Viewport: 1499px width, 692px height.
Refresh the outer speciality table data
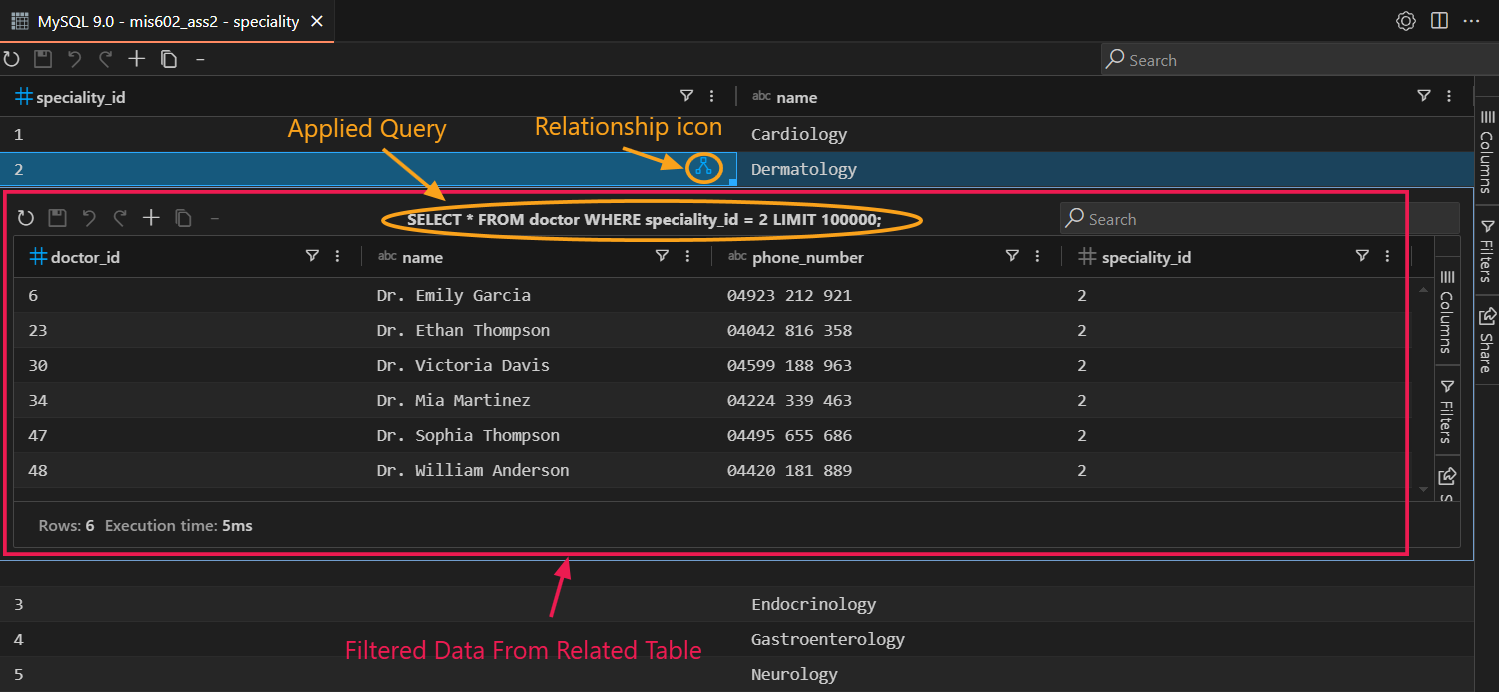pyautogui.click(x=11, y=59)
